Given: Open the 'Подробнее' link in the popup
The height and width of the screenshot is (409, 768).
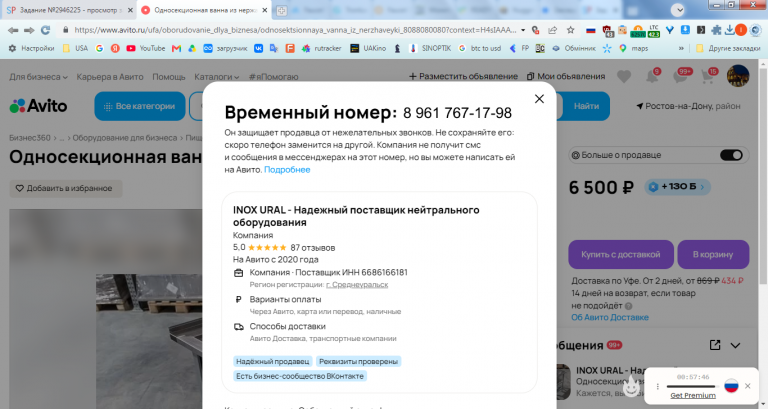Looking at the screenshot, I should 287,169.
